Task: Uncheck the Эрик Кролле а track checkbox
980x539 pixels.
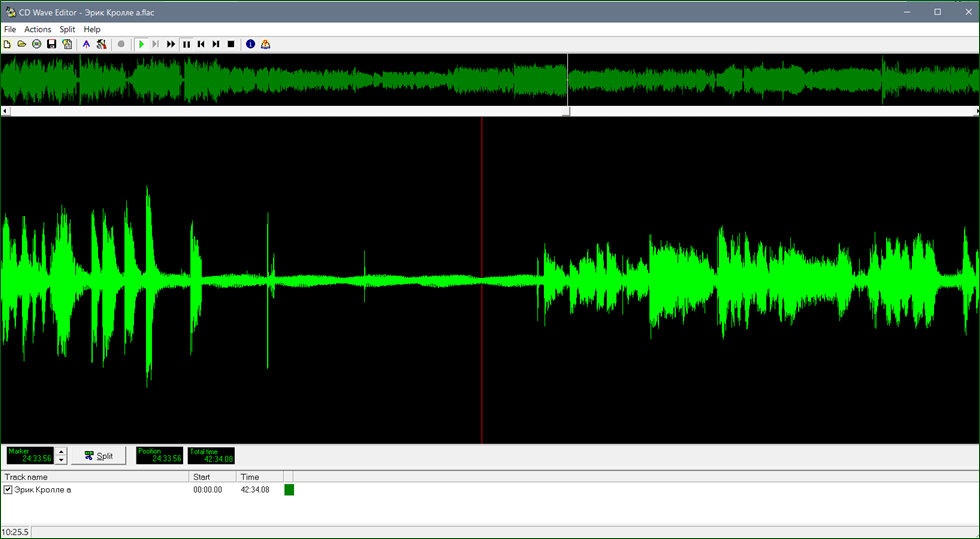Action: (x=8, y=490)
